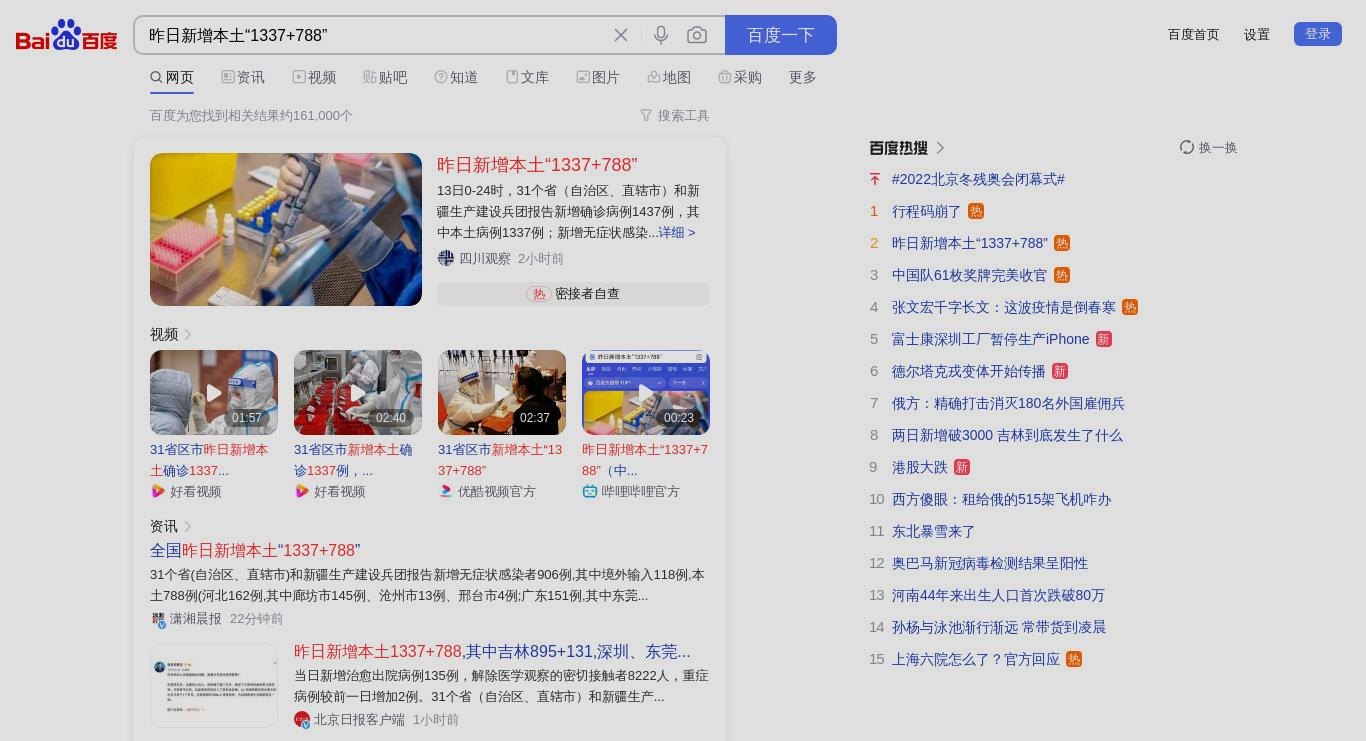The width and height of the screenshot is (1366, 741).
Task: Open 设置 menu
Action: (x=1257, y=34)
